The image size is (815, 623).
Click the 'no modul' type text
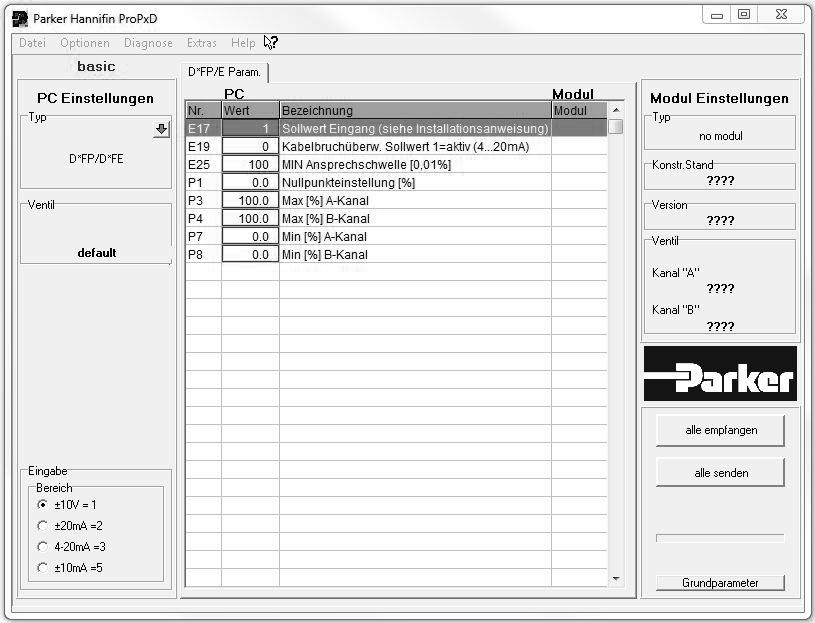[x=720, y=136]
